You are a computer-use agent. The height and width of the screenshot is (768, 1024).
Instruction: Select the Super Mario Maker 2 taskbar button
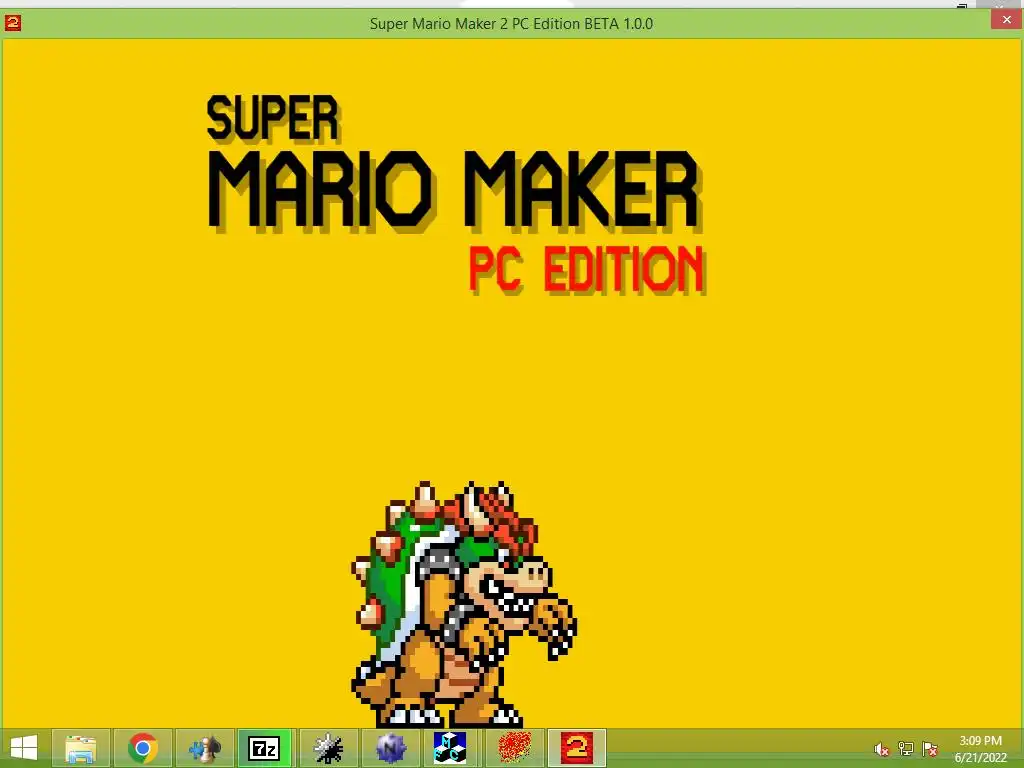point(577,748)
